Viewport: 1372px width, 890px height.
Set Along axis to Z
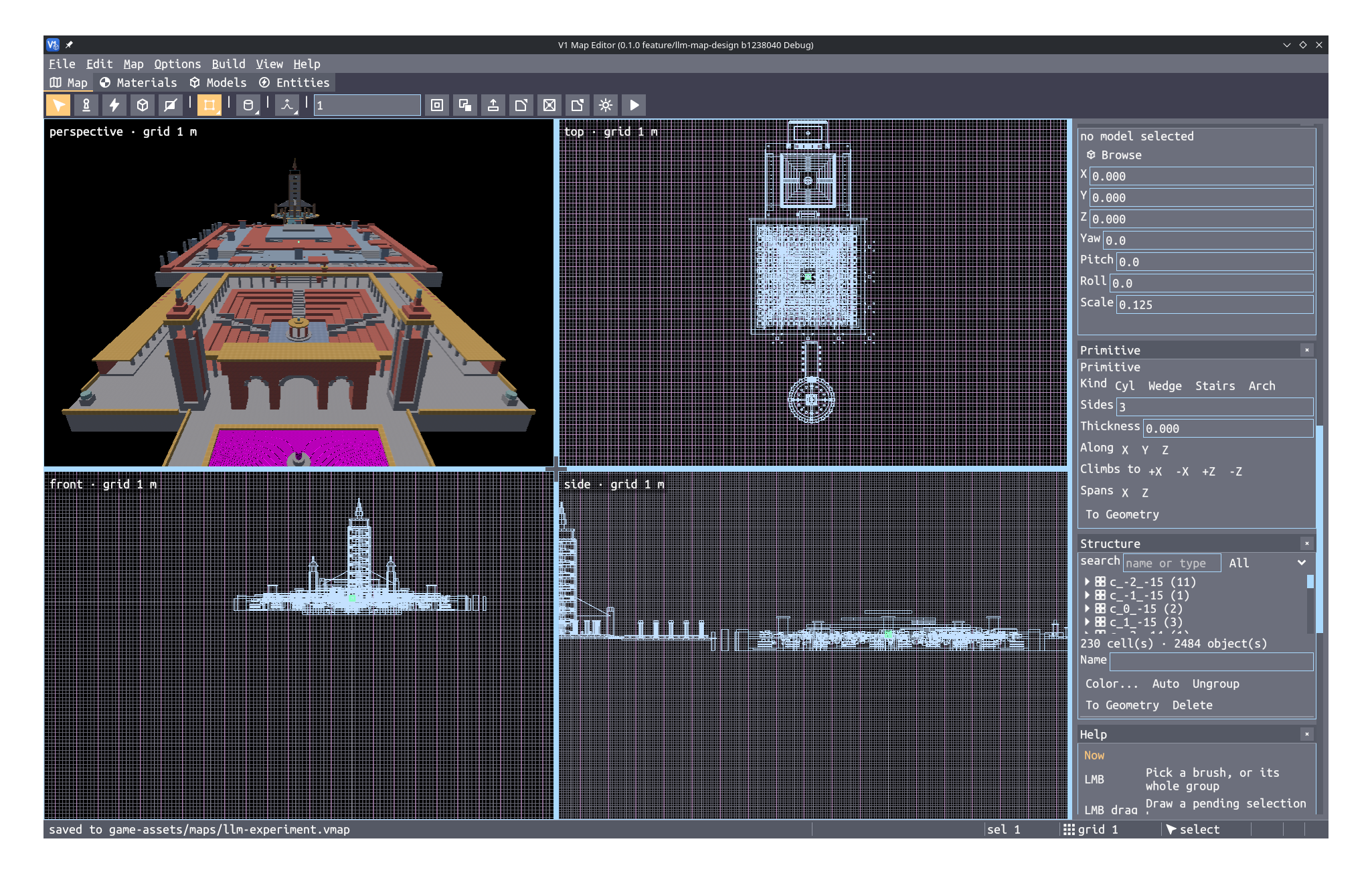pos(1165,450)
